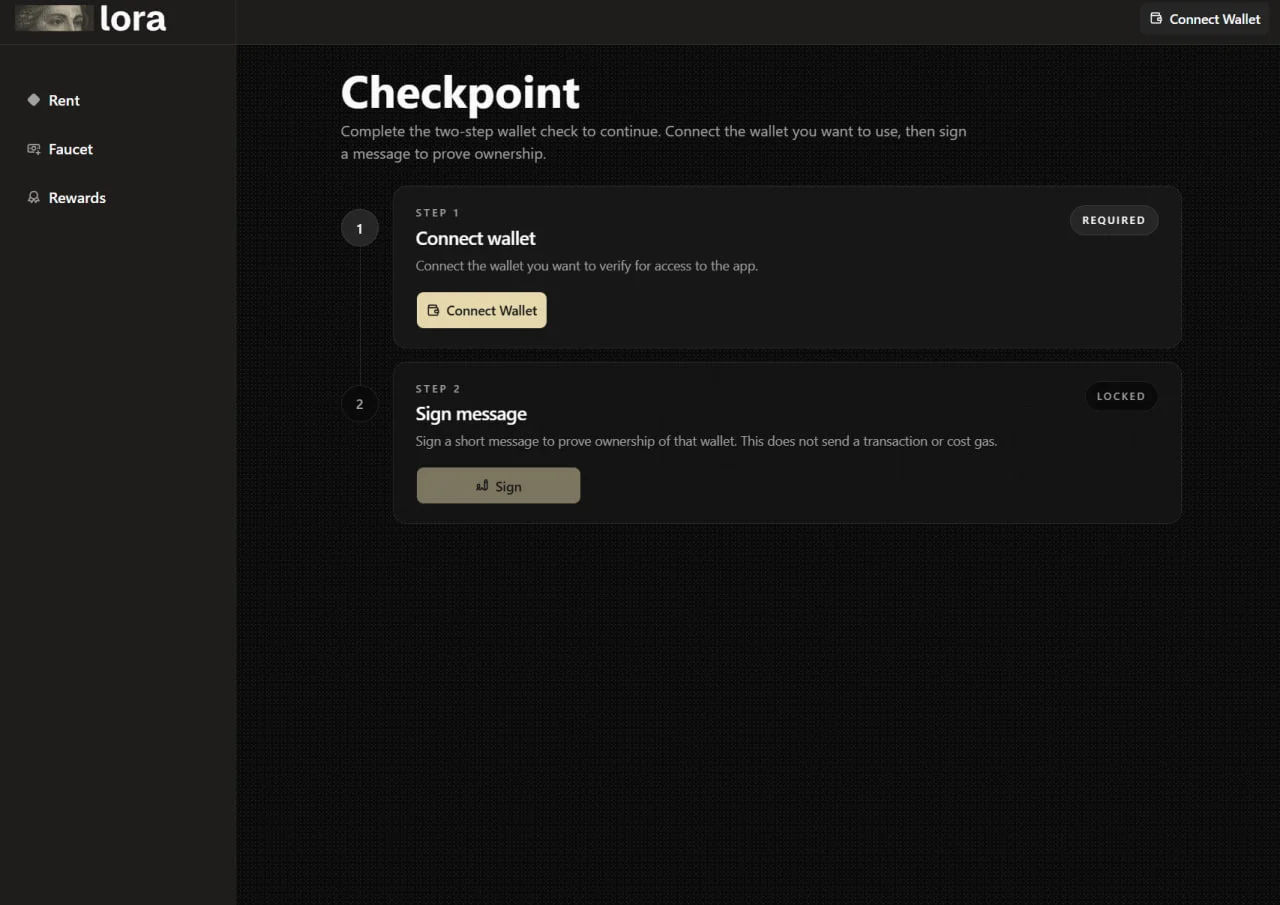The width and height of the screenshot is (1280, 905).
Task: Connect wallet from the top-right header
Action: [x=1205, y=19]
